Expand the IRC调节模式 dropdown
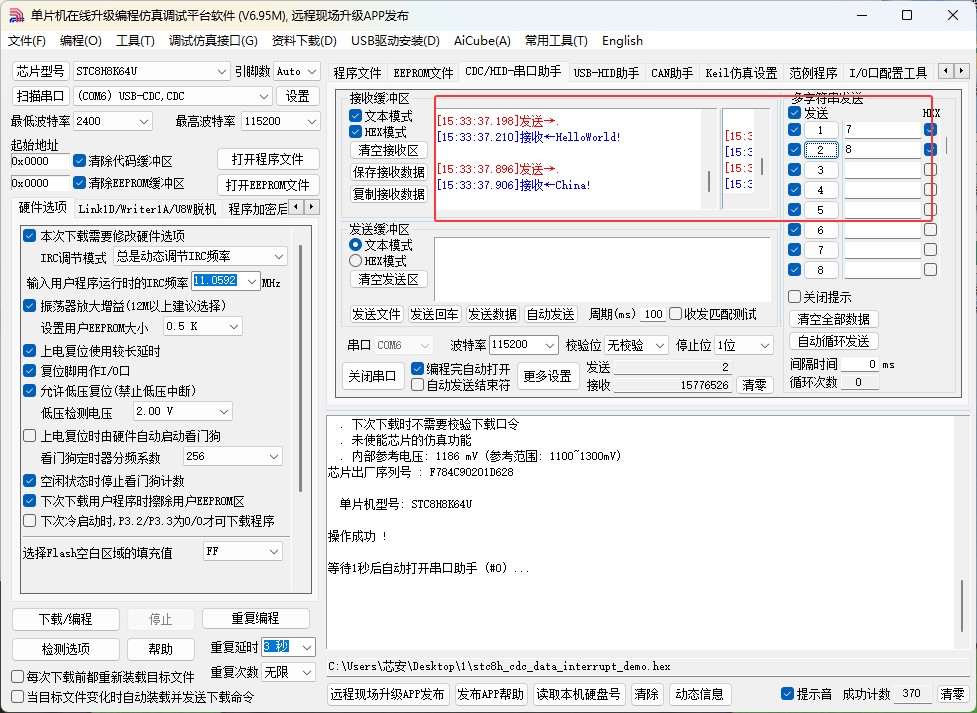 point(279,257)
